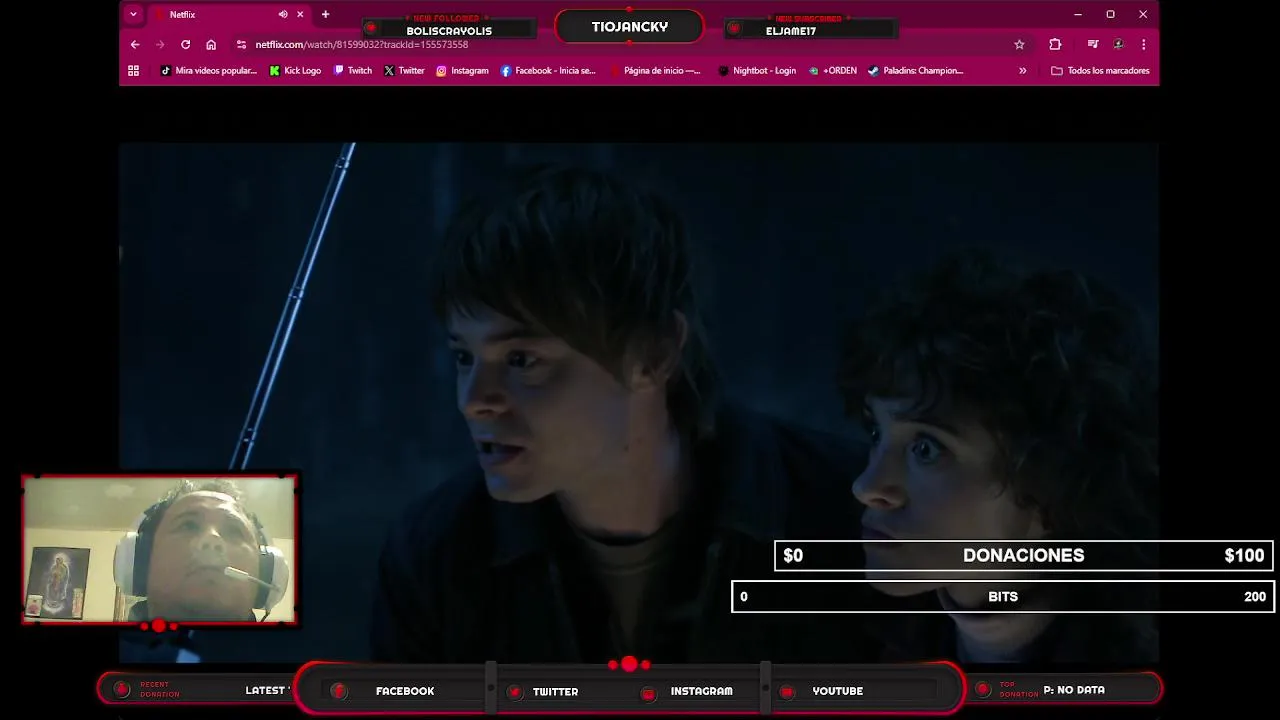Click the YOUTUBE overlay label

coord(837,691)
